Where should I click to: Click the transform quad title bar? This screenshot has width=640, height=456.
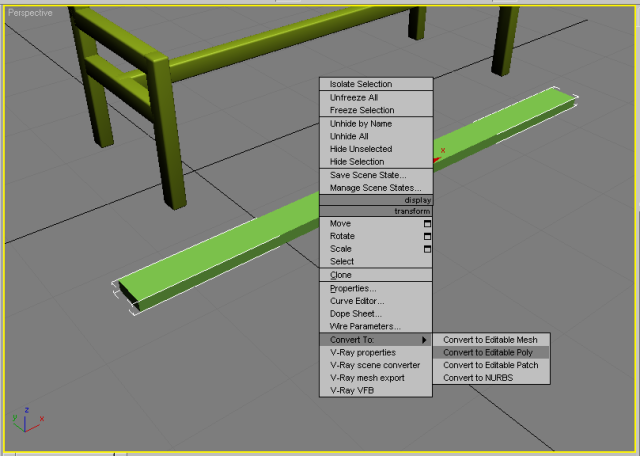point(376,211)
